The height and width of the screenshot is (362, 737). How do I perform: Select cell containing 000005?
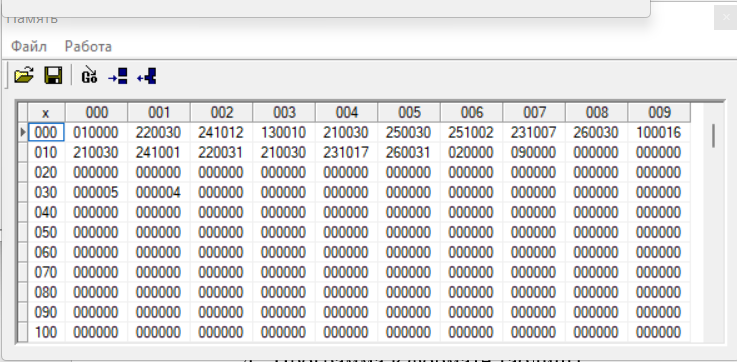[x=96, y=192]
